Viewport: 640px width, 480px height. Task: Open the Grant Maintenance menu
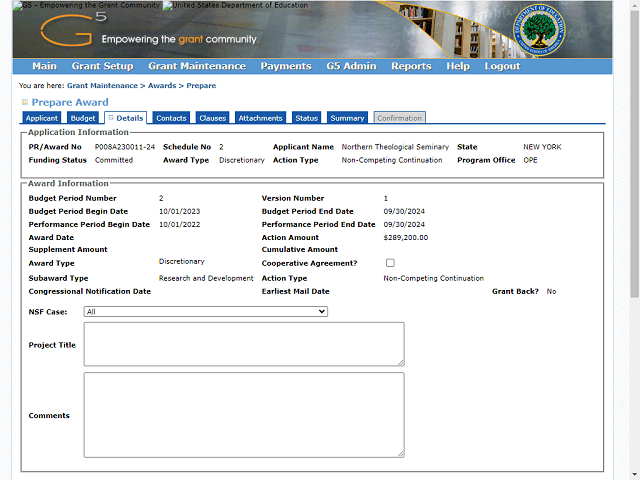point(196,66)
